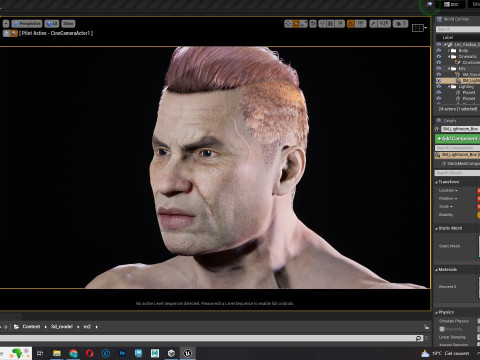Click Content in the browser breadcrumb
Viewport: 480px width, 360px height.
click(x=31, y=327)
